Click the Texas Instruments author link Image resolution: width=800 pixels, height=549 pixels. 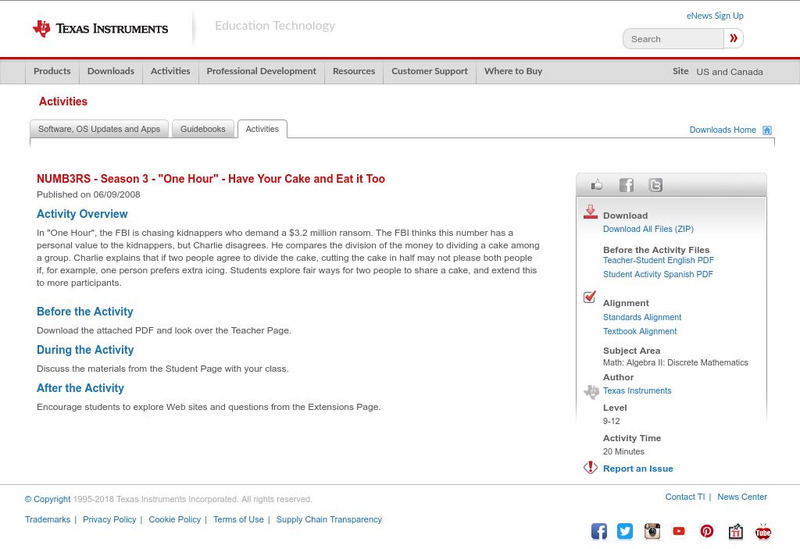pyautogui.click(x=637, y=391)
